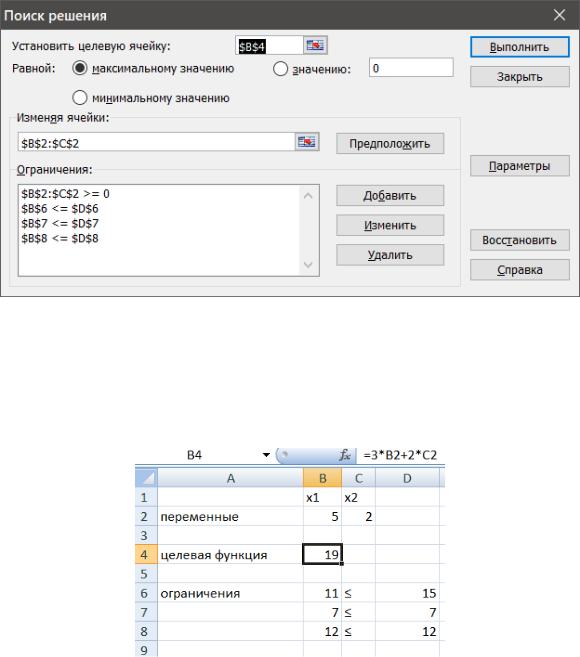Click cell B8 containing 12

click(322, 631)
